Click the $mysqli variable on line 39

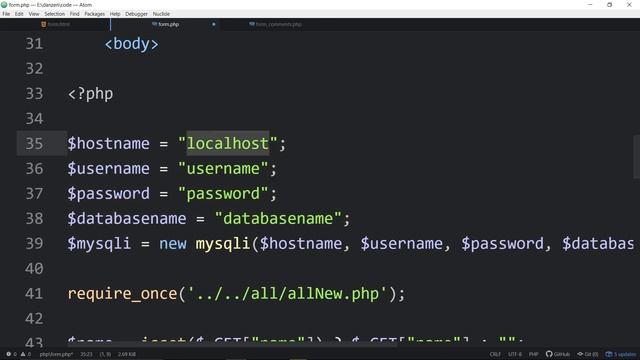click(x=99, y=244)
